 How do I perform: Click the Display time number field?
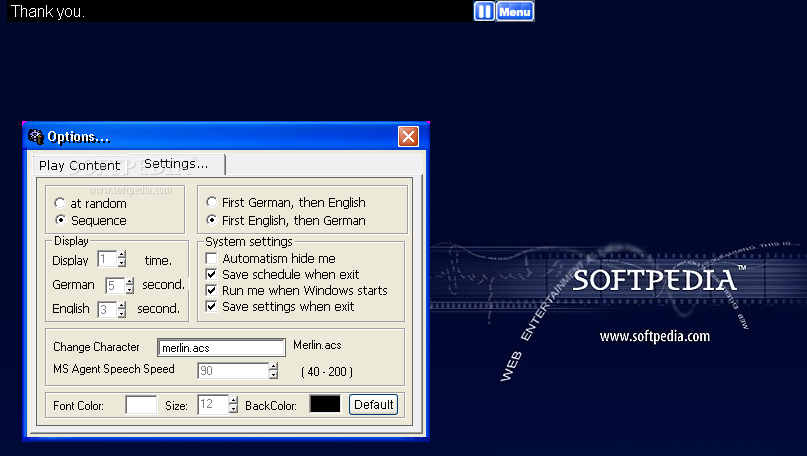pos(107,259)
